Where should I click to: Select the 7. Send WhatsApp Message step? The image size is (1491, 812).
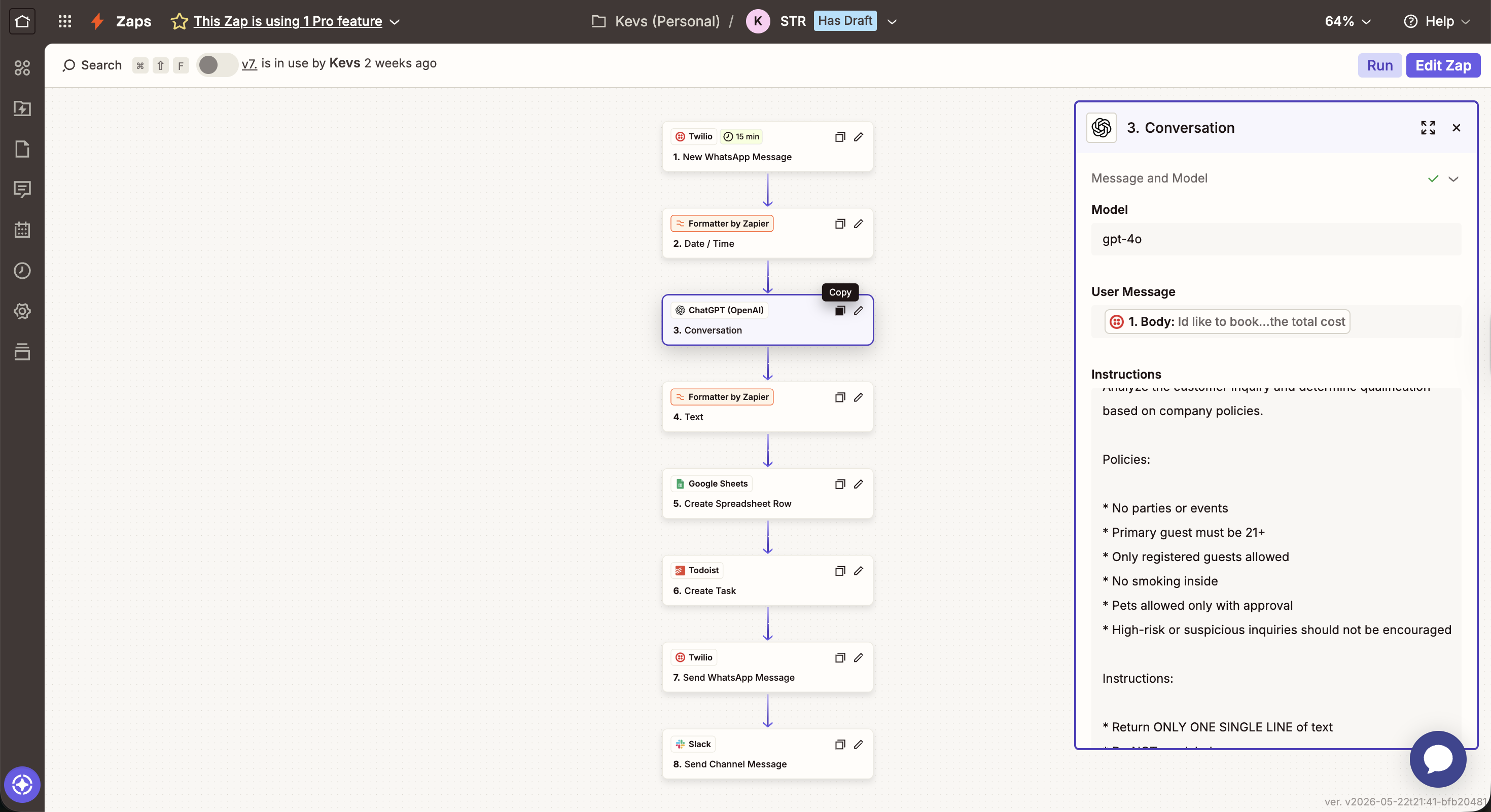(x=767, y=667)
